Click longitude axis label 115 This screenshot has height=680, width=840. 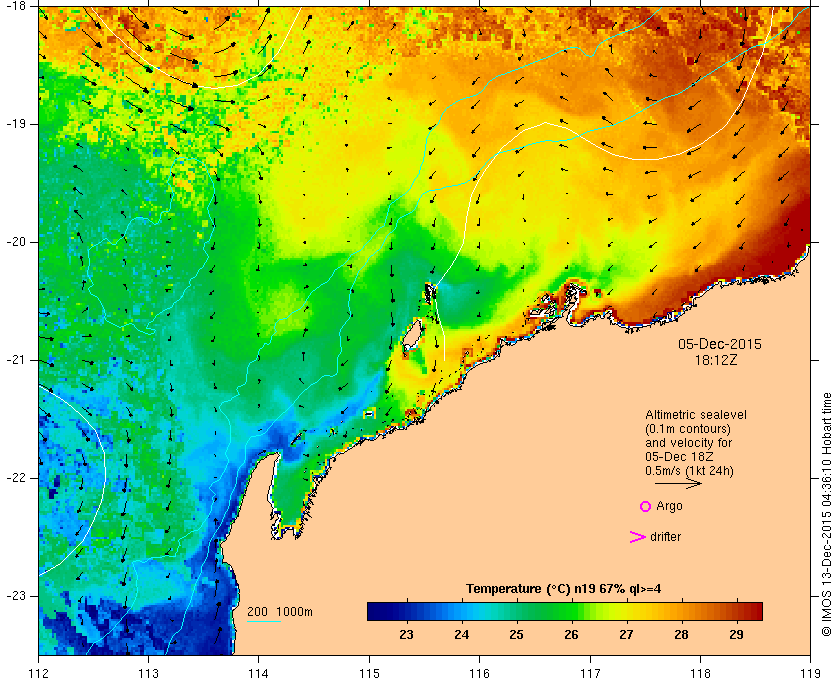pyautogui.click(x=369, y=673)
